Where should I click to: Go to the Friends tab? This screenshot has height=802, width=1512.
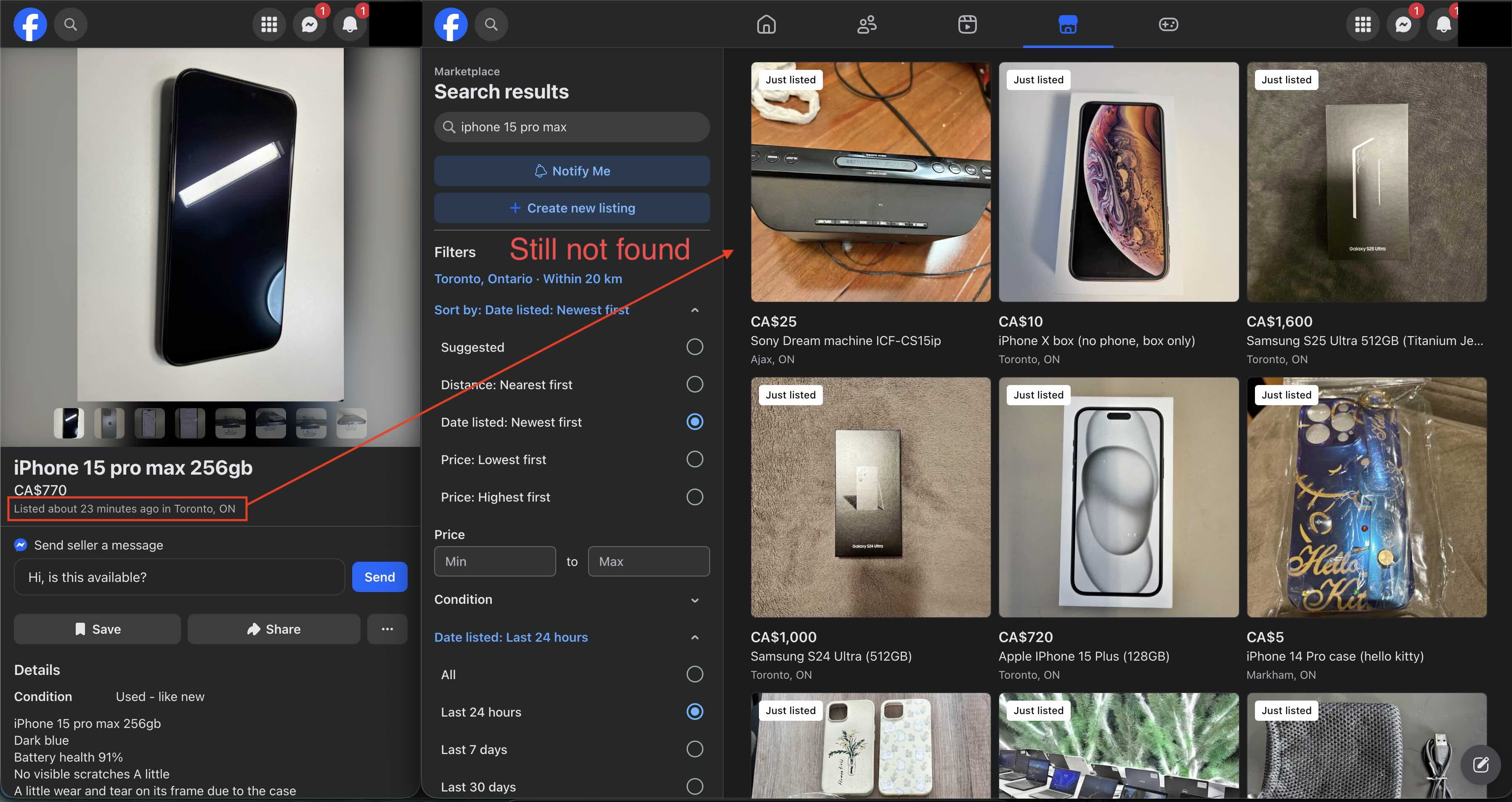[x=867, y=24]
